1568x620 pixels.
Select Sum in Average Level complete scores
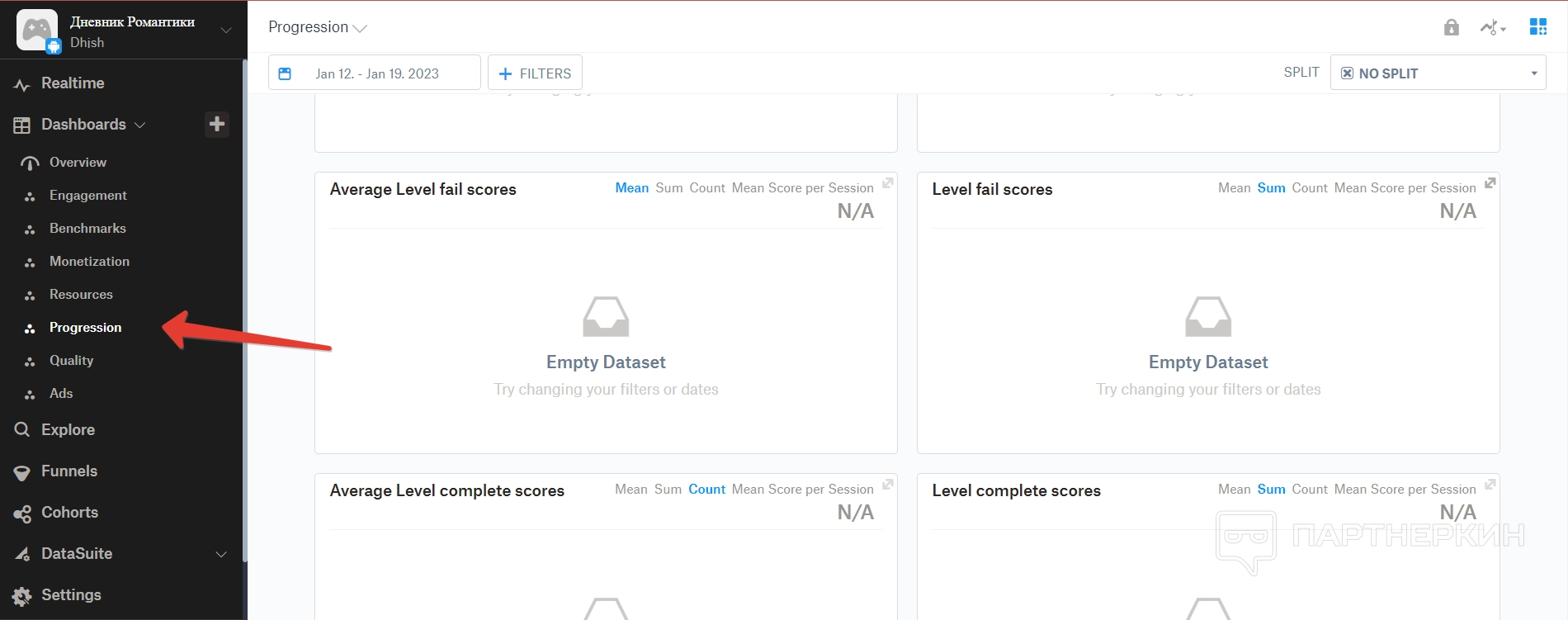pos(668,490)
